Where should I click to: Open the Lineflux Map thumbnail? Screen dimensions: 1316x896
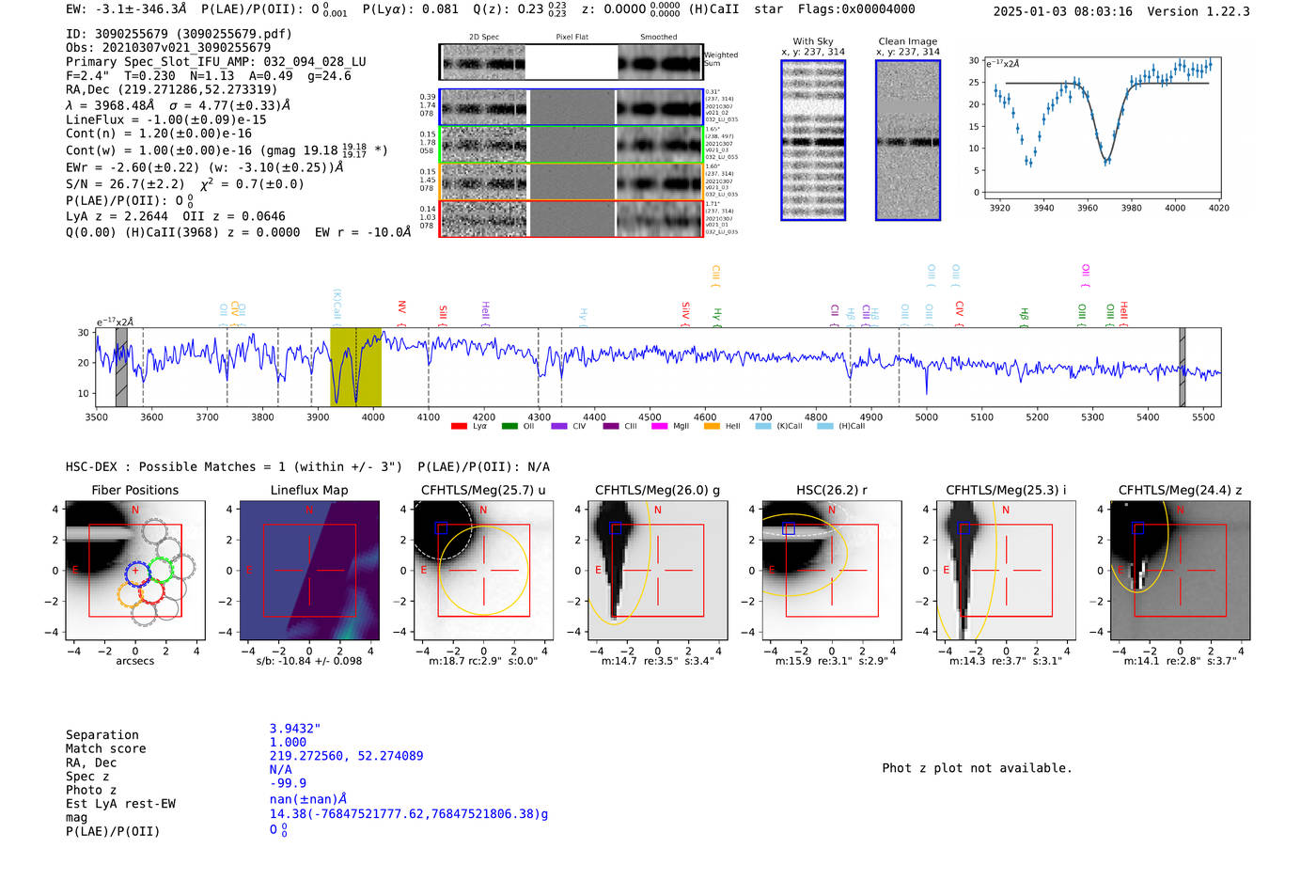[309, 571]
